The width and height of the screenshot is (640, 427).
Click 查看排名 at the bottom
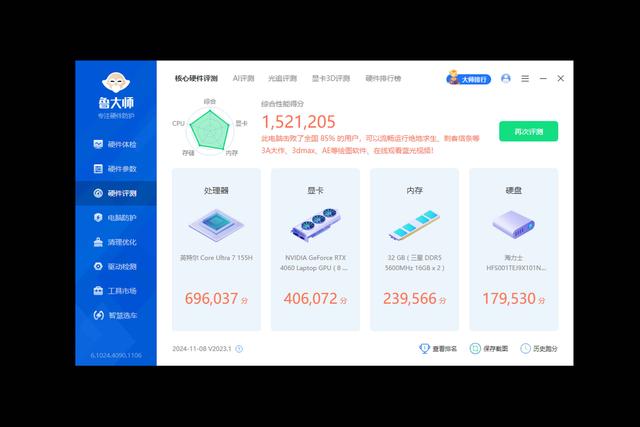click(438, 349)
